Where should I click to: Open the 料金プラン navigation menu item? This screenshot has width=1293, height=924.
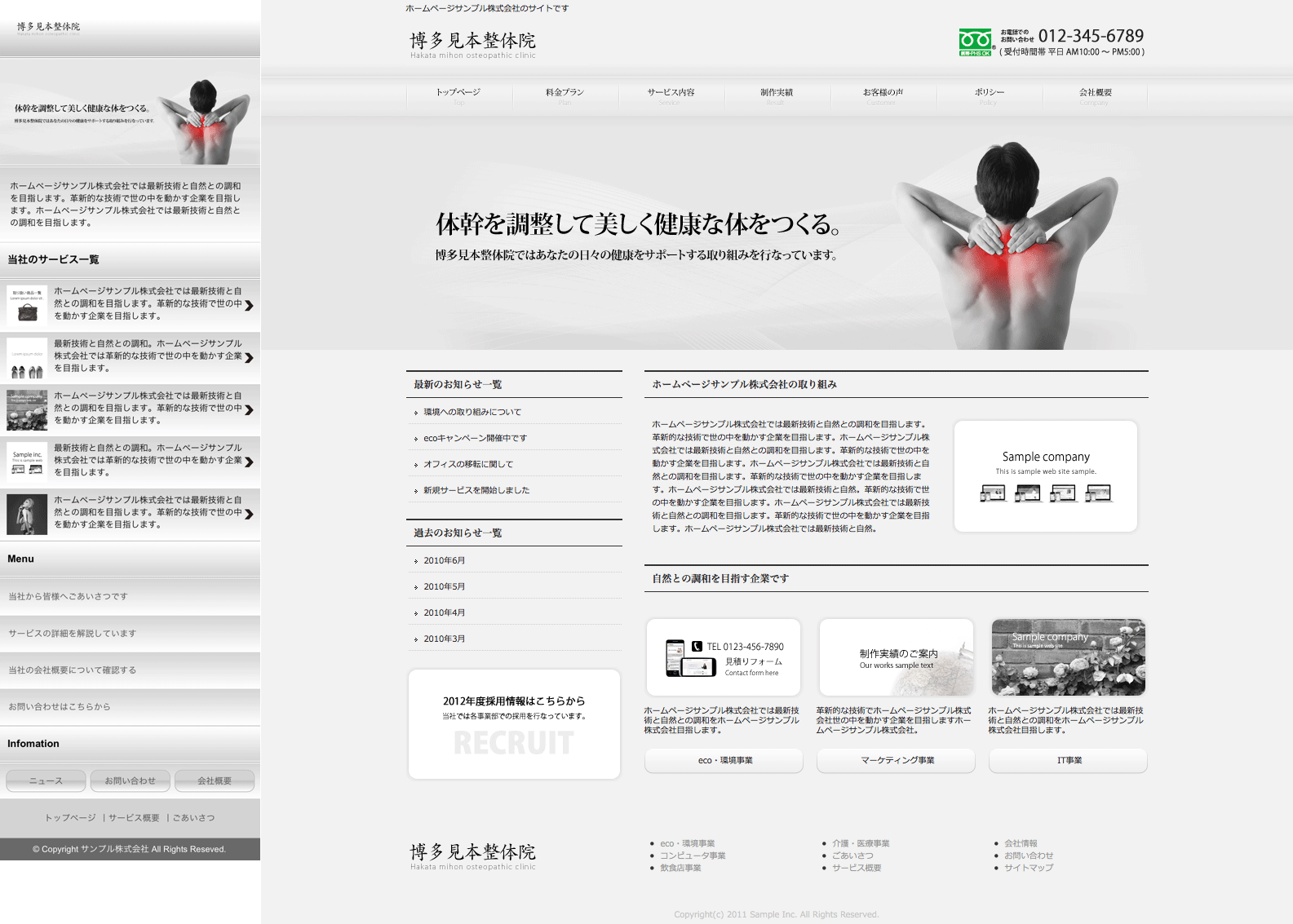(565, 93)
